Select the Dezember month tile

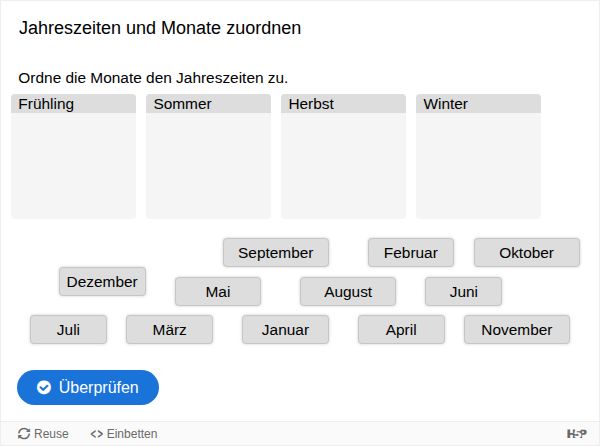click(102, 282)
